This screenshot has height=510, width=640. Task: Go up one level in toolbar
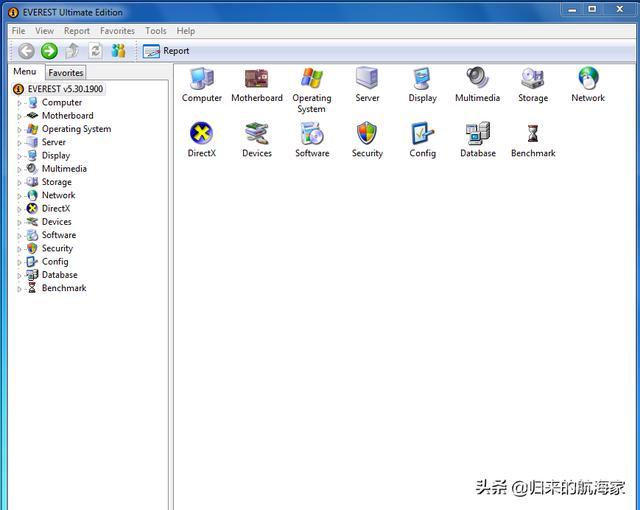click(x=72, y=51)
